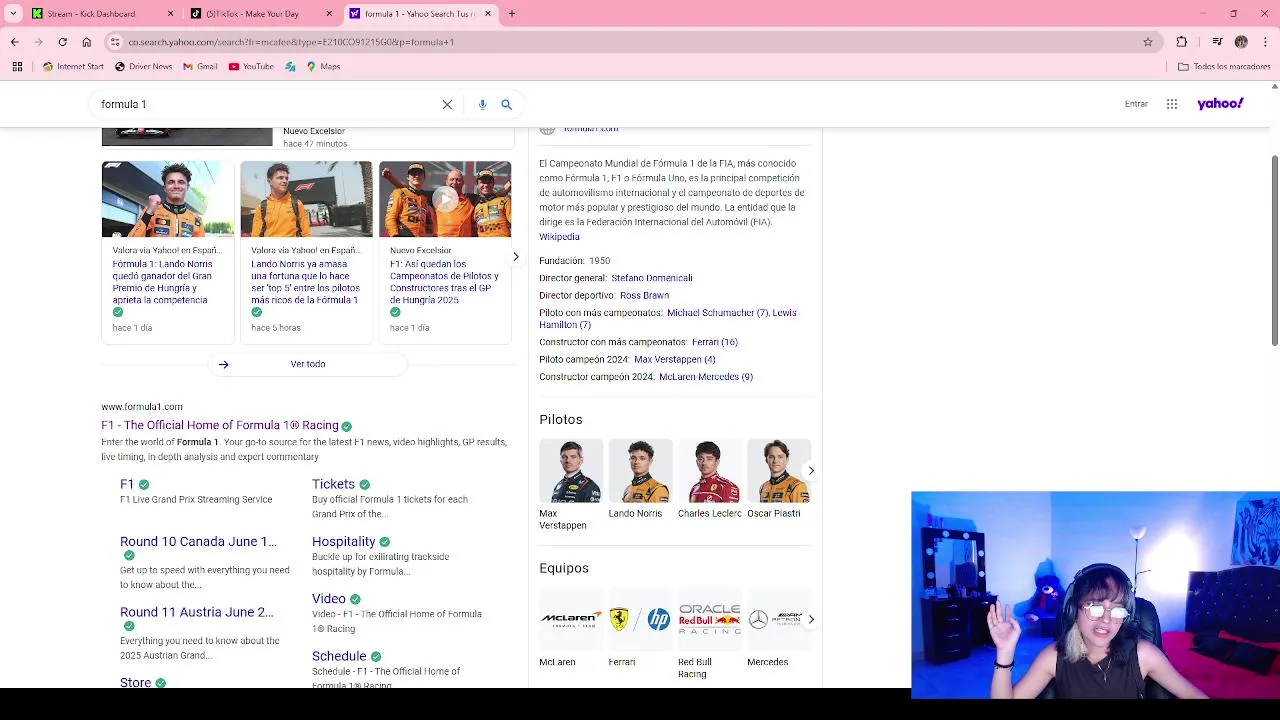Open the McLaren-Mercedes (9) link
The height and width of the screenshot is (720, 1280).
click(x=706, y=377)
